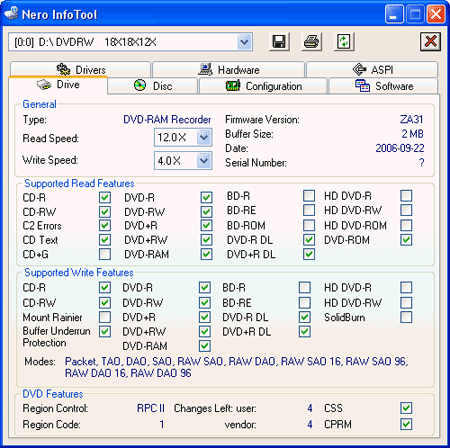This screenshot has width=450, height=448.
Task: Switch to the Drivers tab
Action: point(80,70)
